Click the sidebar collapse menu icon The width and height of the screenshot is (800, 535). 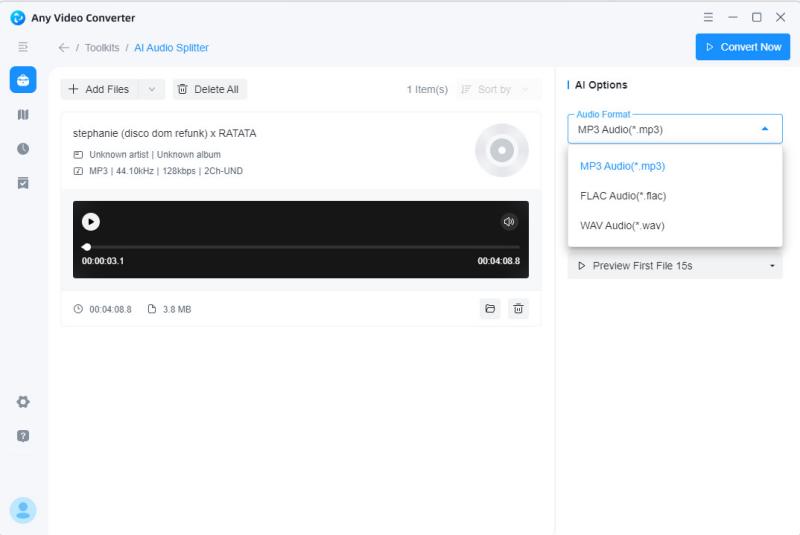[x=23, y=47]
